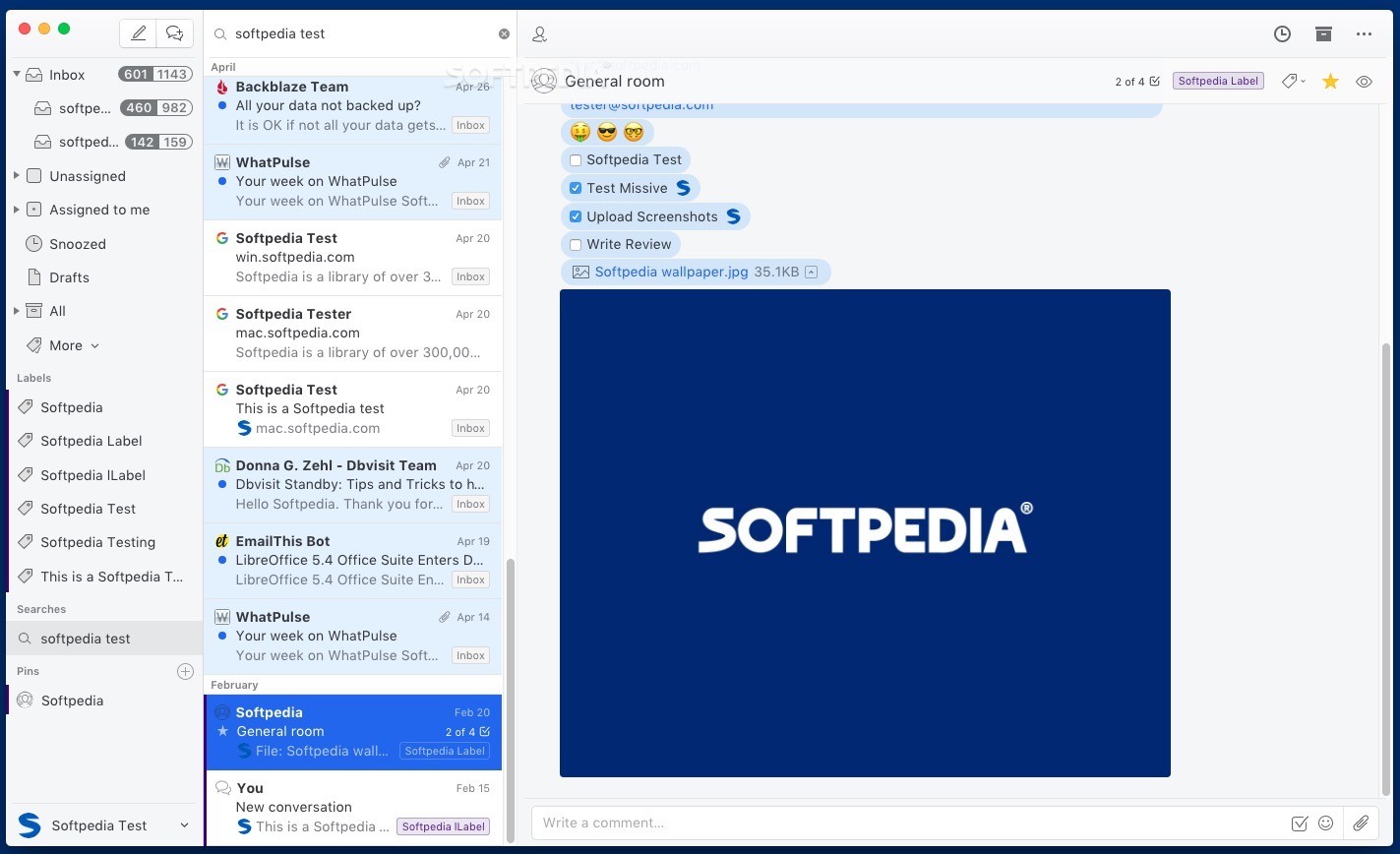Open the emoji picker in comment box
This screenshot has height=854, width=1400.
(x=1325, y=823)
